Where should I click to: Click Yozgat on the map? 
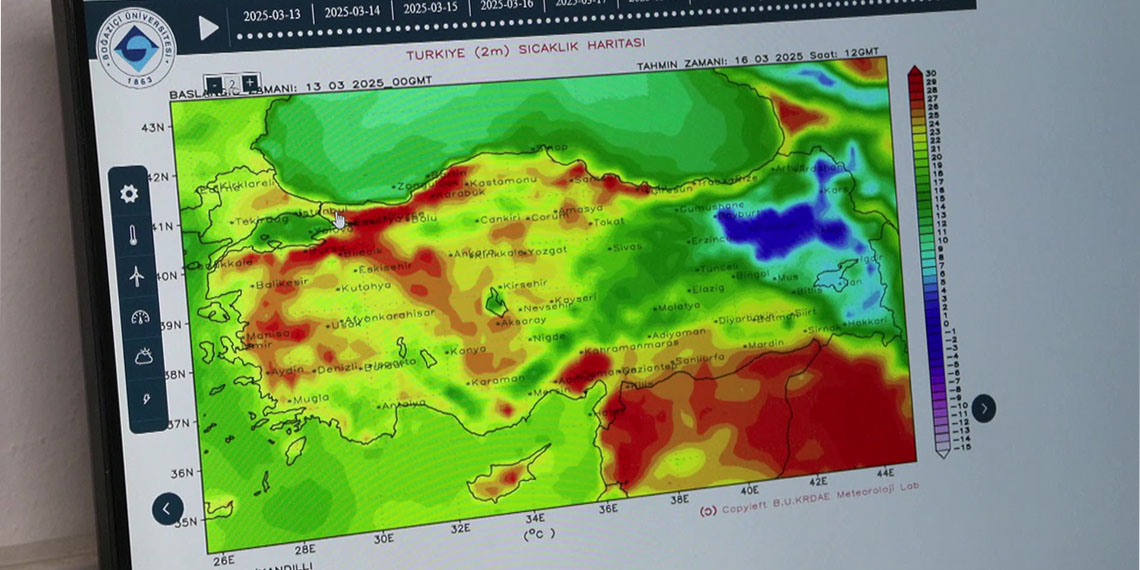pos(546,252)
